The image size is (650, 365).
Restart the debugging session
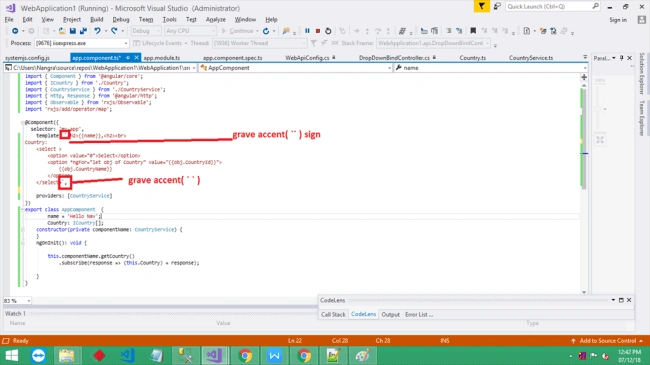pyautogui.click(x=328, y=31)
